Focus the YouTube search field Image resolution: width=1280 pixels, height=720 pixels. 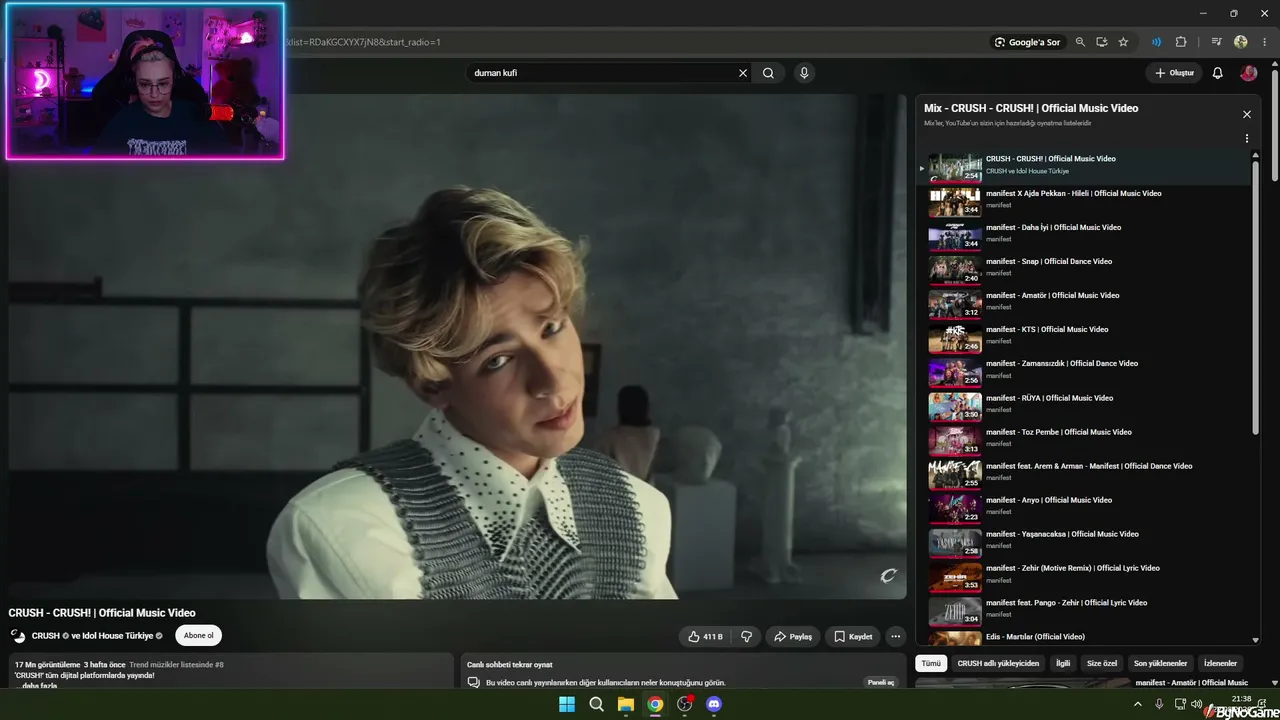pyautogui.click(x=604, y=73)
